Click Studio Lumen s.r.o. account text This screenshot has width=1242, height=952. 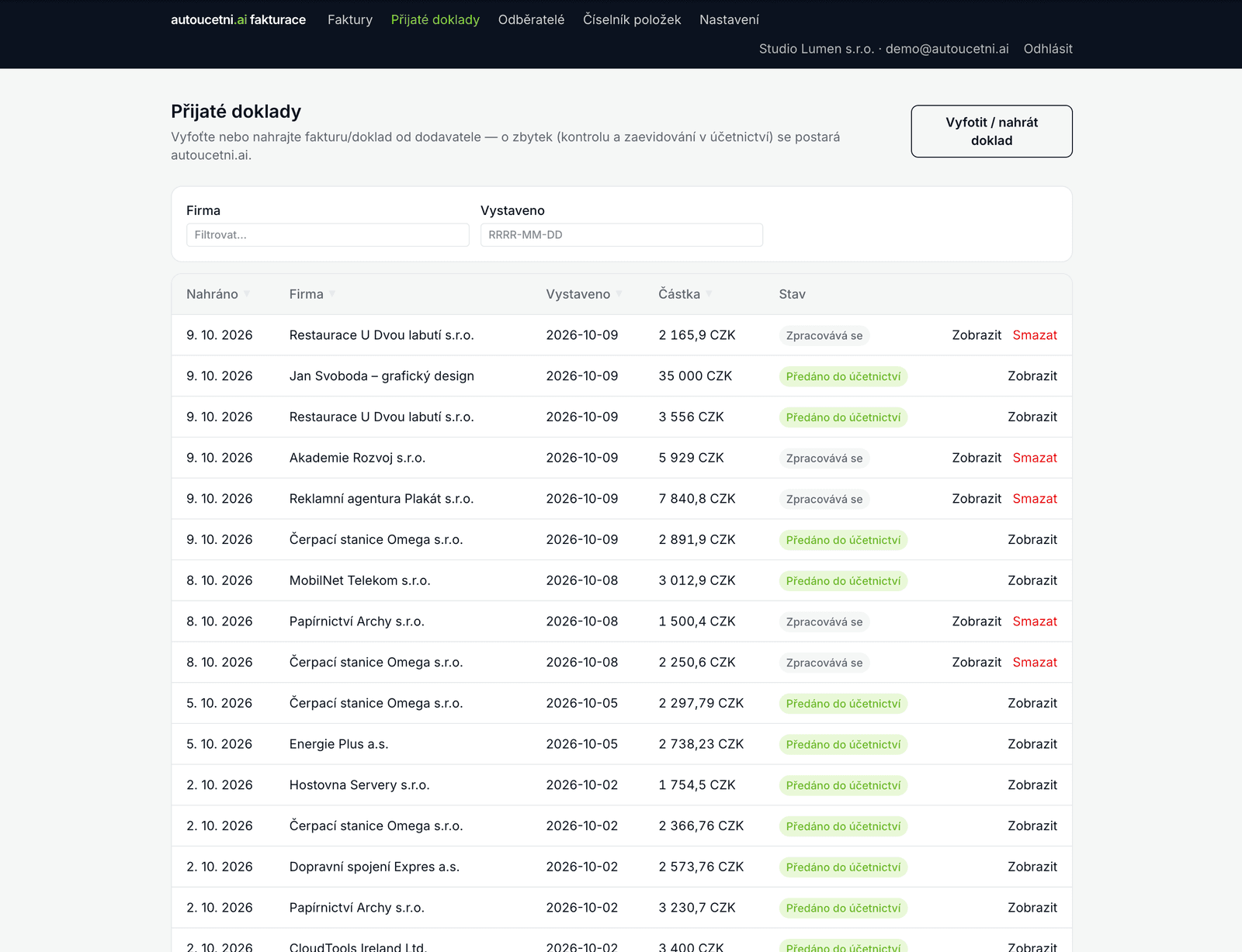(x=817, y=49)
